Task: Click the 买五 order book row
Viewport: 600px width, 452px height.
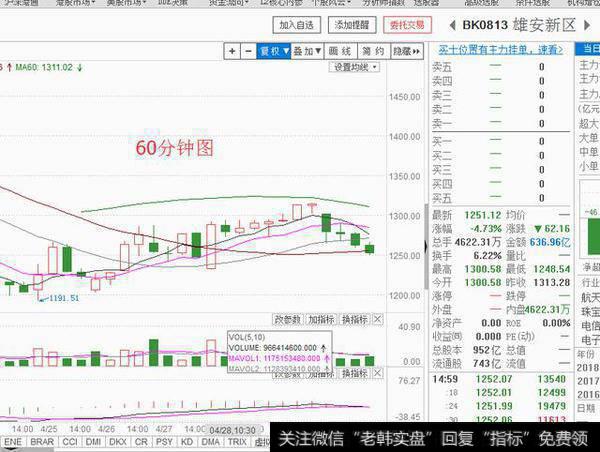Action: [x=501, y=198]
